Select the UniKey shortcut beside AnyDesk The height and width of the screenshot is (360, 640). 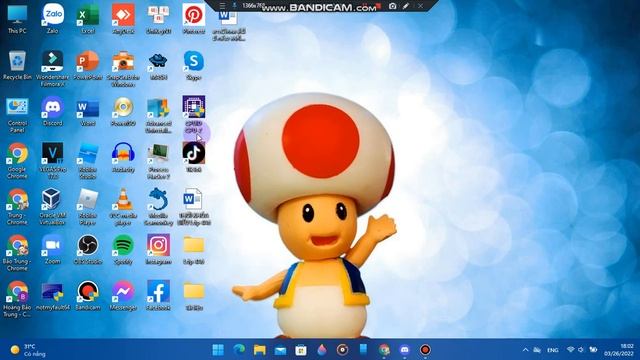[x=158, y=19]
